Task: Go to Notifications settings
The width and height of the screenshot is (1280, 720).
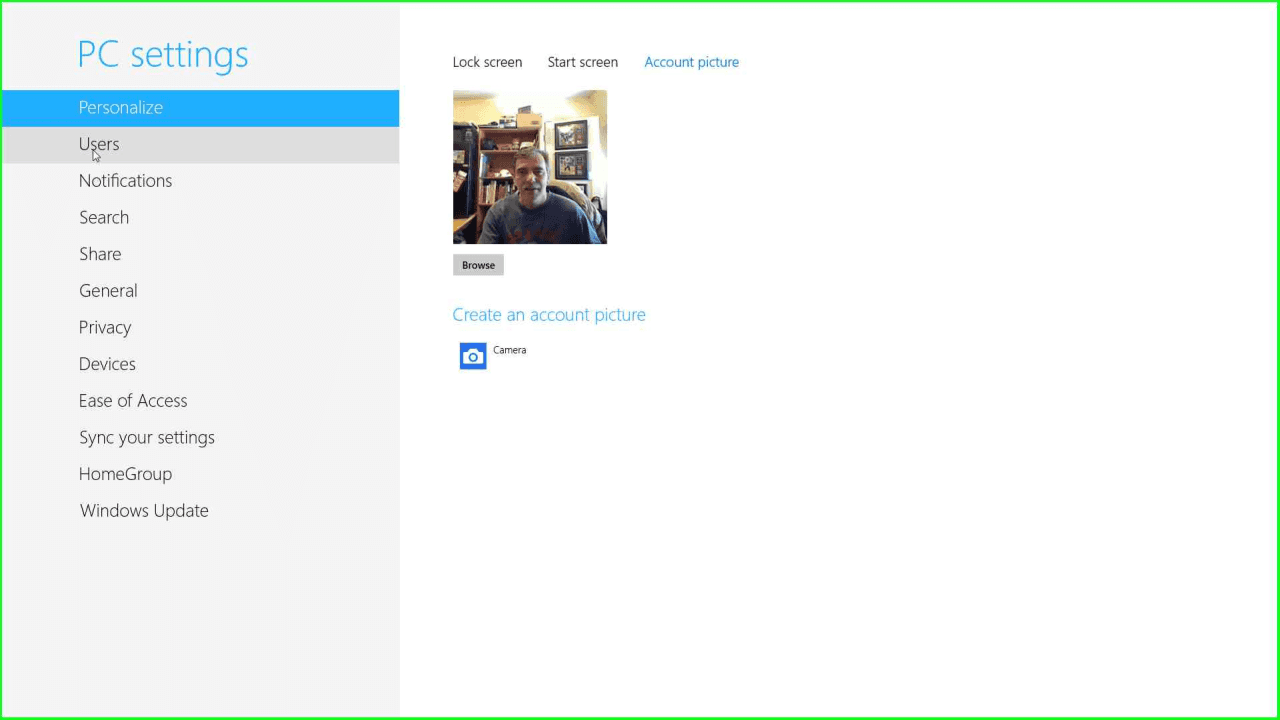Action: click(x=125, y=181)
